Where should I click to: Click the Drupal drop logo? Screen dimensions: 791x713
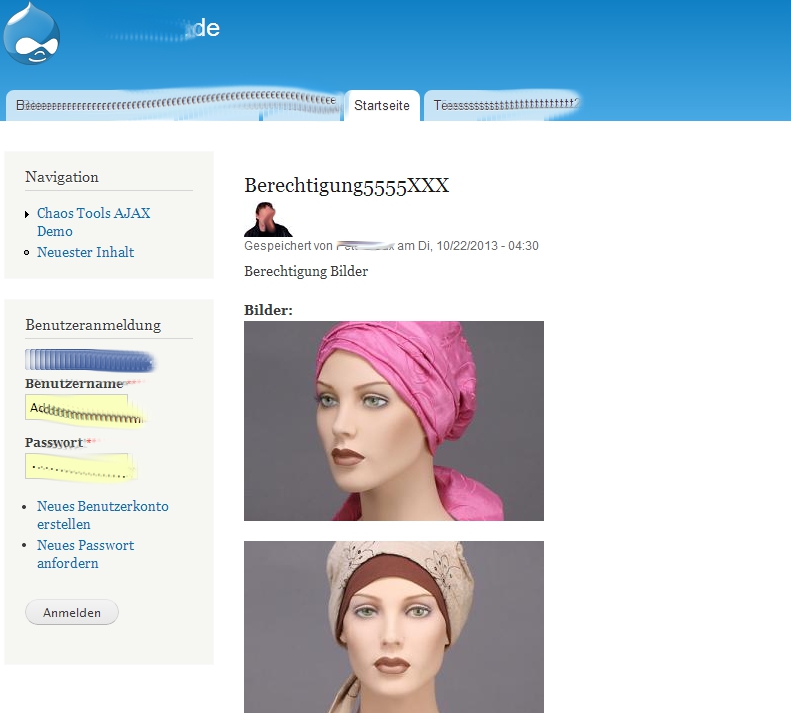point(32,34)
